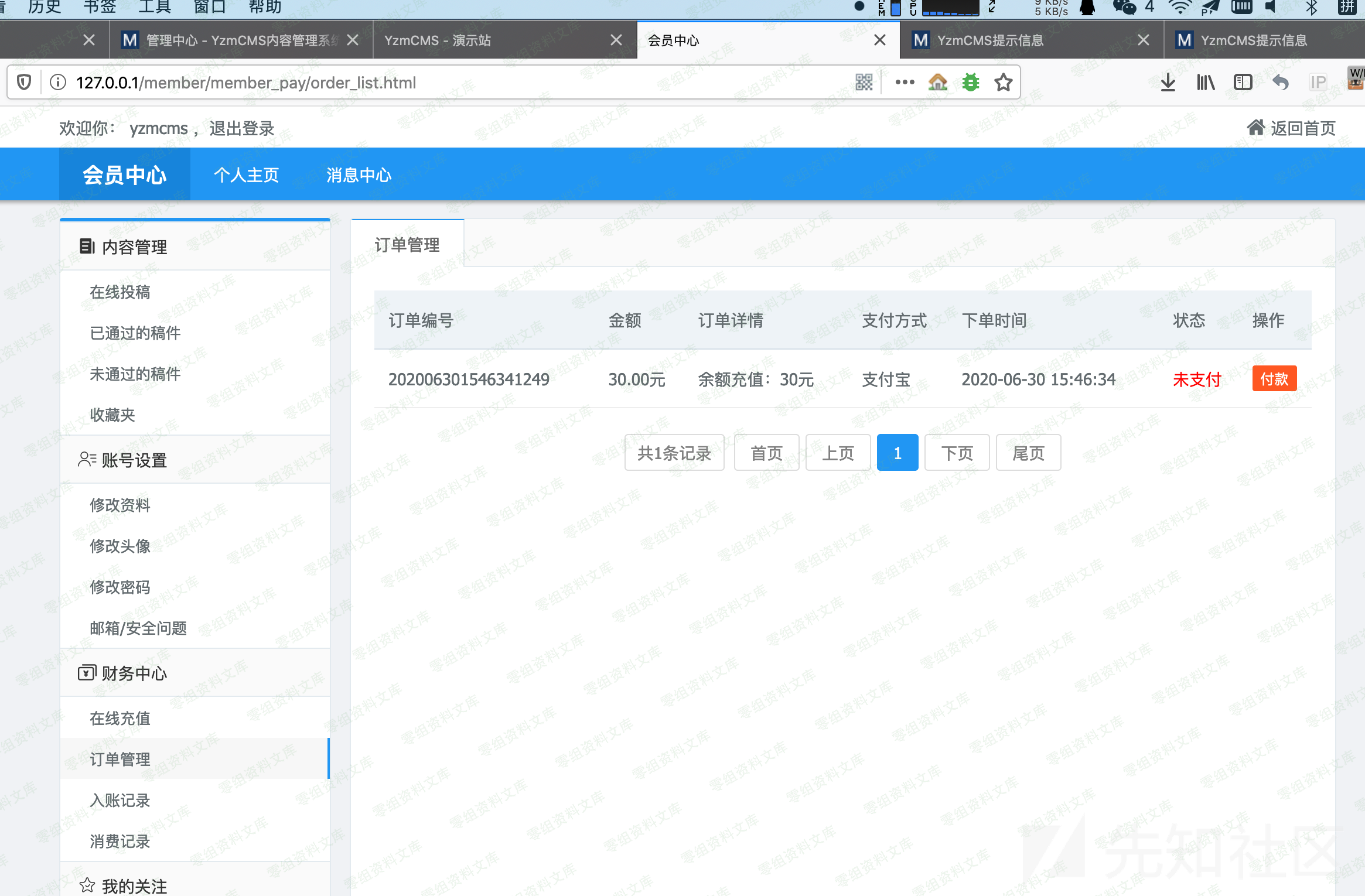
Task: Open the 消息中心 navigation item
Action: pyautogui.click(x=359, y=175)
